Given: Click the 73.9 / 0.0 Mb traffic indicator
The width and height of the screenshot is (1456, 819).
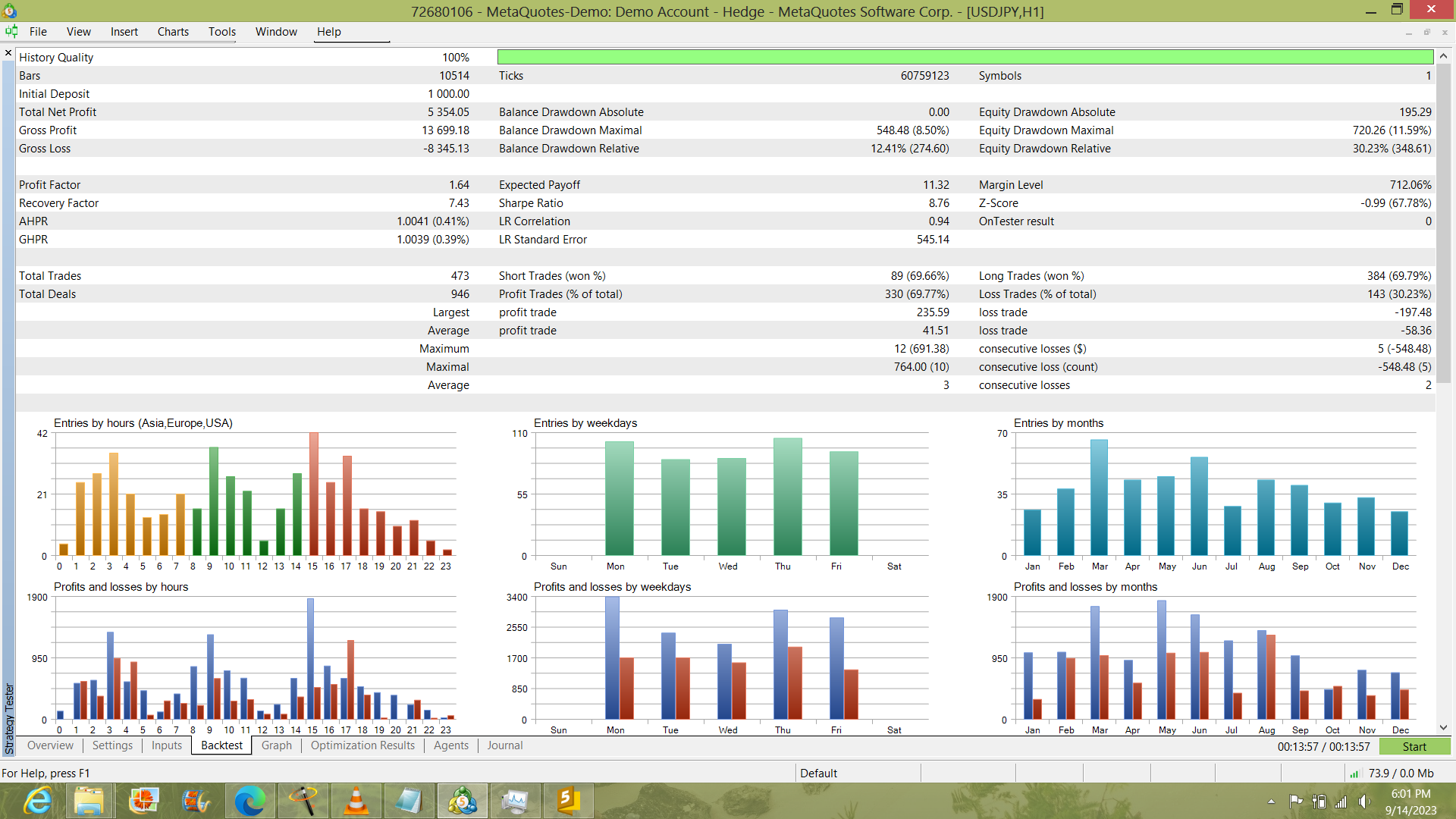Looking at the screenshot, I should (x=1401, y=773).
